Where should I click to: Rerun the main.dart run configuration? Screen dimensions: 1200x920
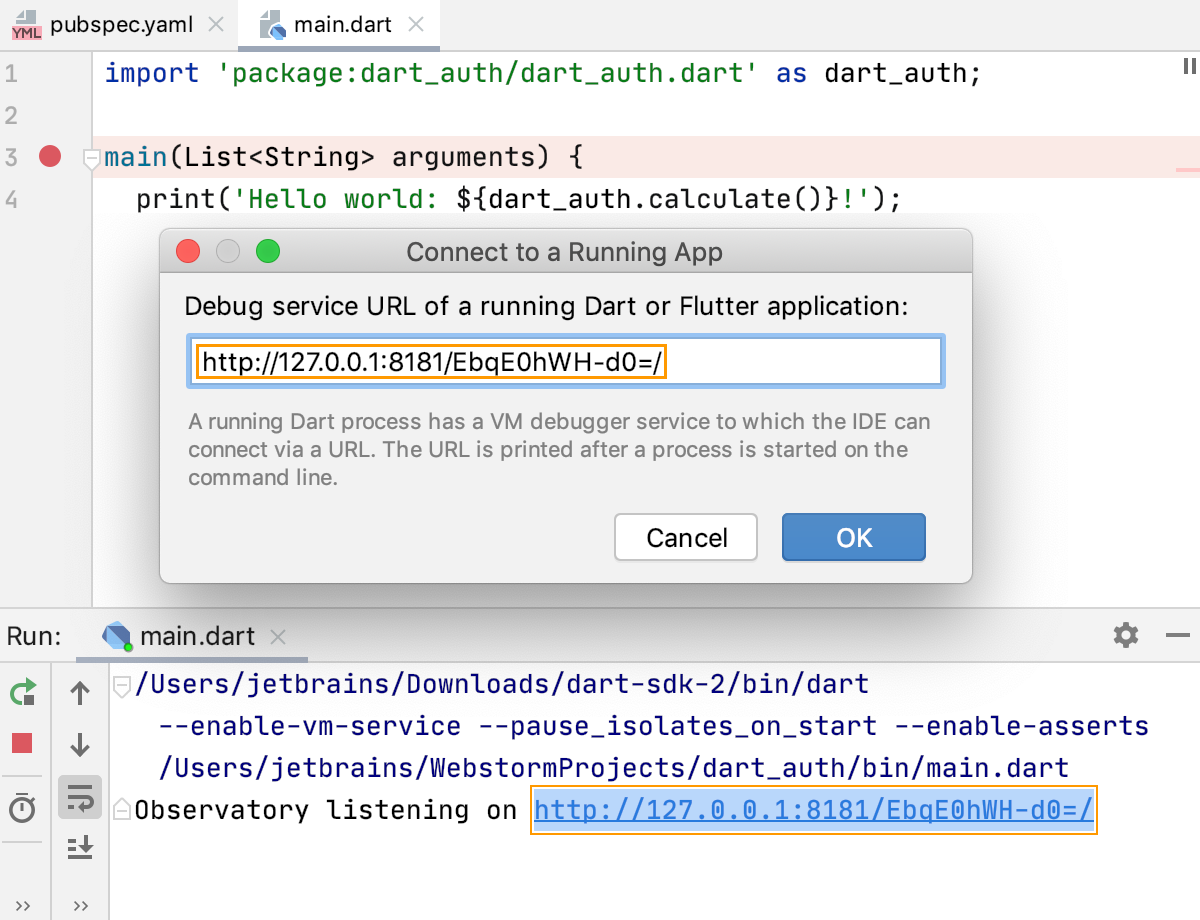pyautogui.click(x=22, y=692)
